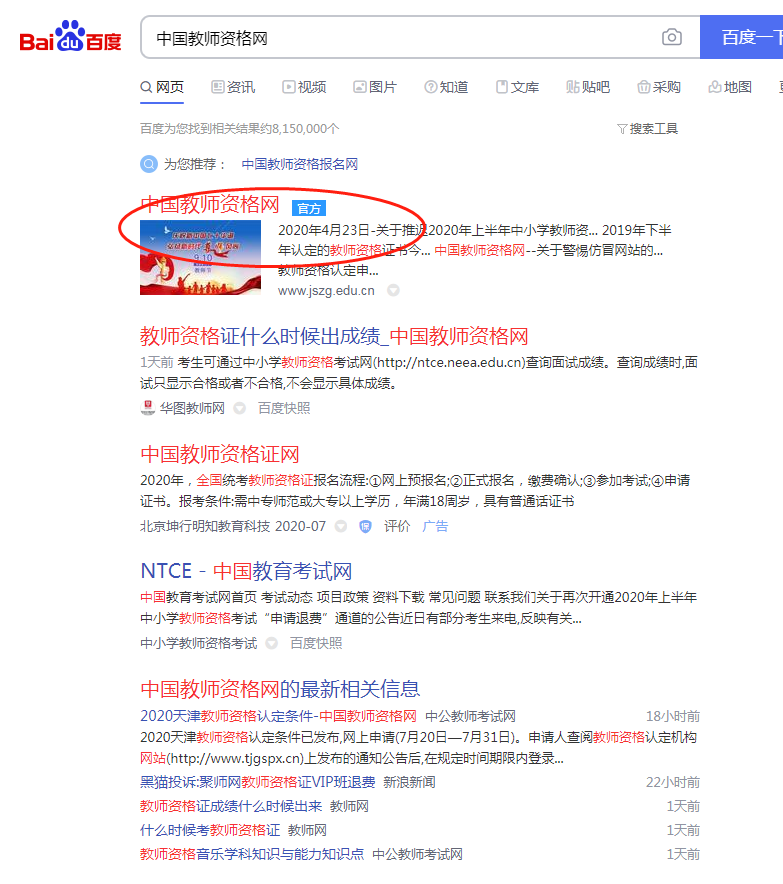Click the 22小时前 timestamp
This screenshot has width=783, height=884.
click(x=673, y=783)
